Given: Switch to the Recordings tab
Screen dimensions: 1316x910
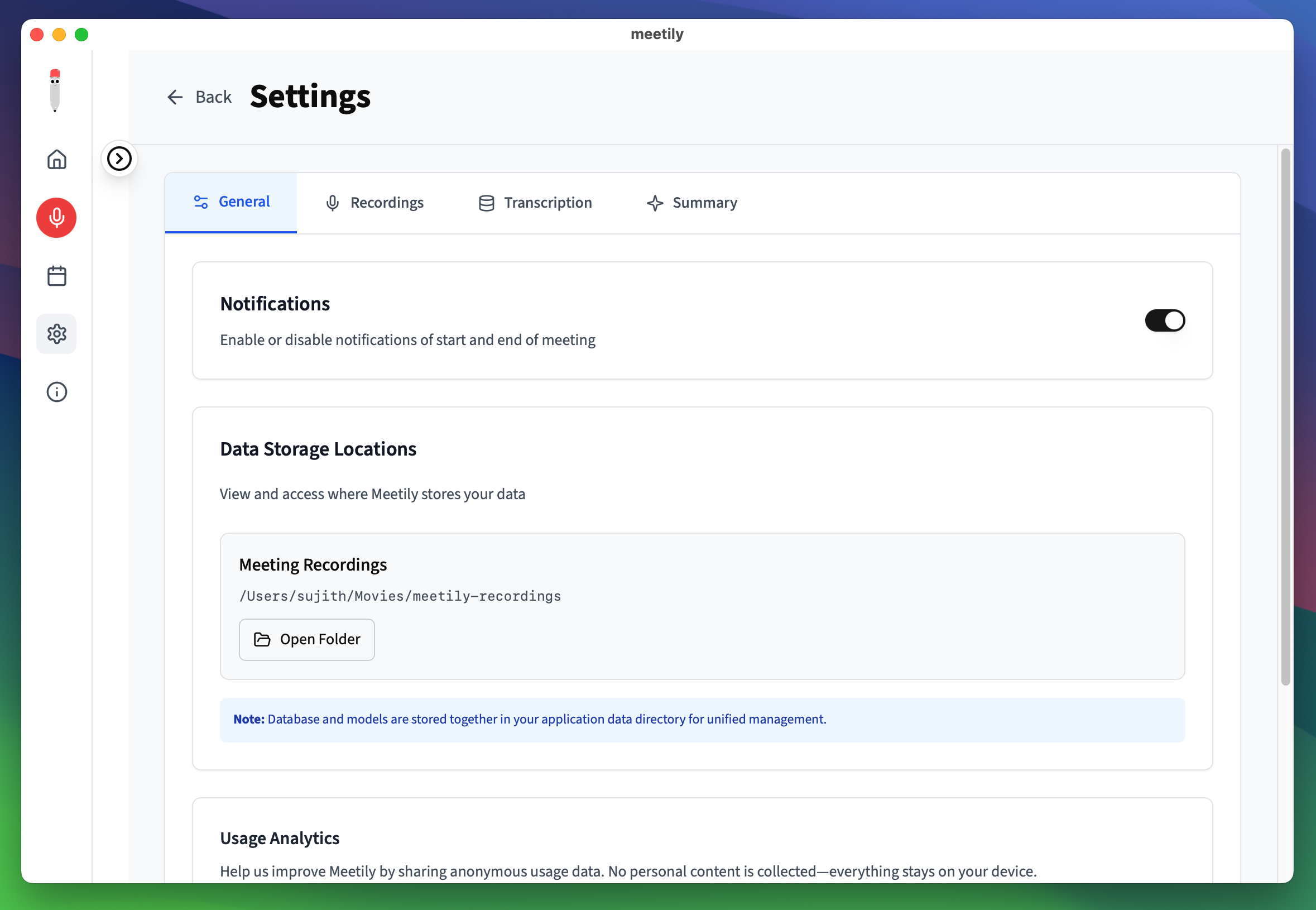Looking at the screenshot, I should click(374, 203).
